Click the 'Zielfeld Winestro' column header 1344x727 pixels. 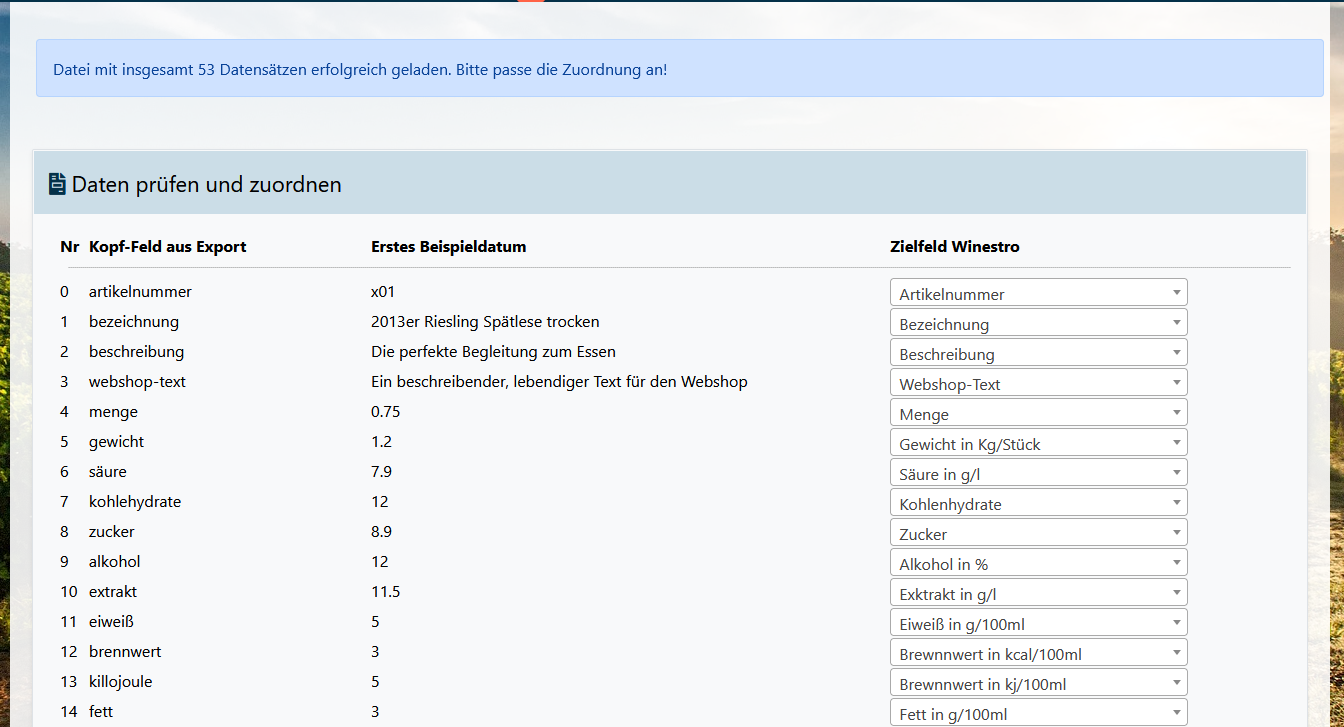(954, 247)
